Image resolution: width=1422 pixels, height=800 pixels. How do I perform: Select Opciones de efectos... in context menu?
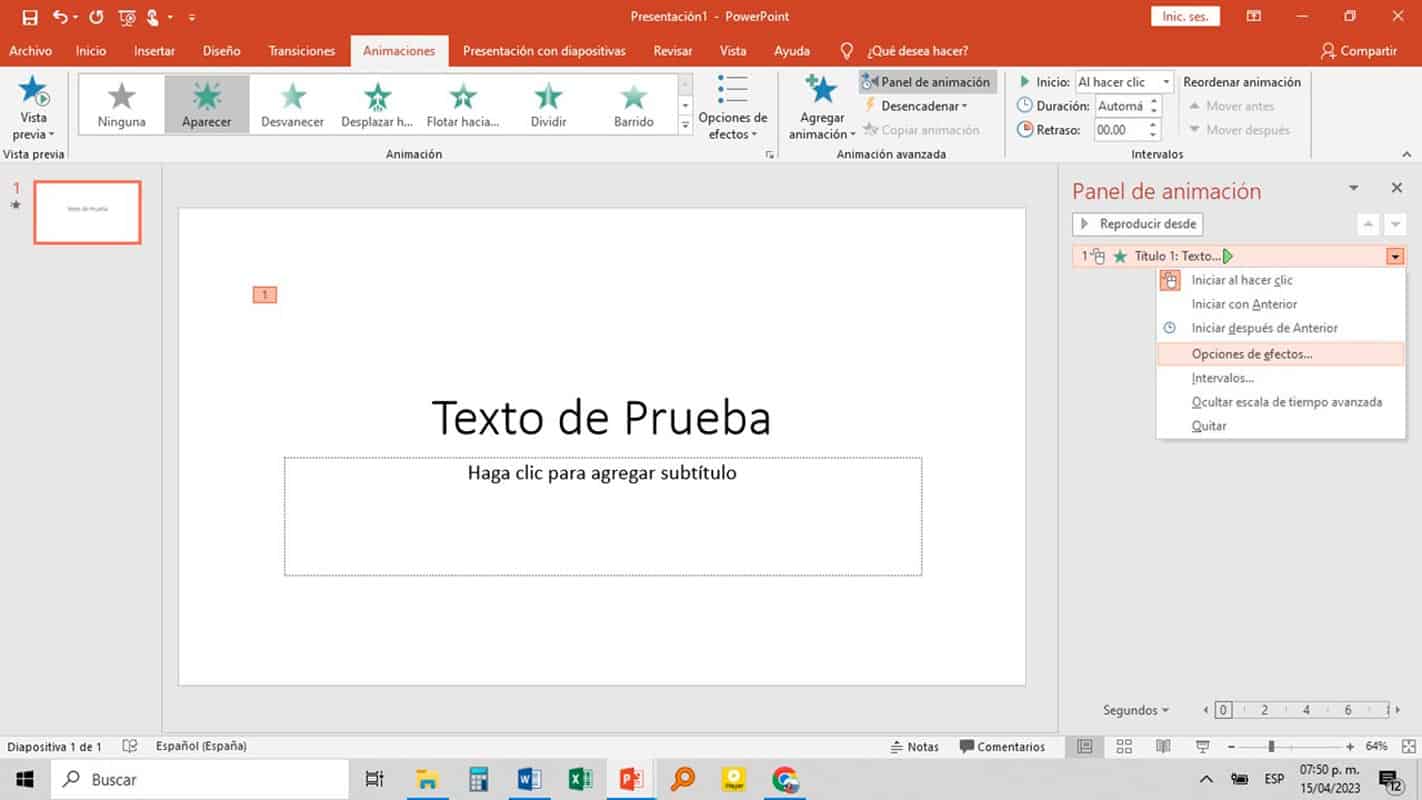[1280, 354]
